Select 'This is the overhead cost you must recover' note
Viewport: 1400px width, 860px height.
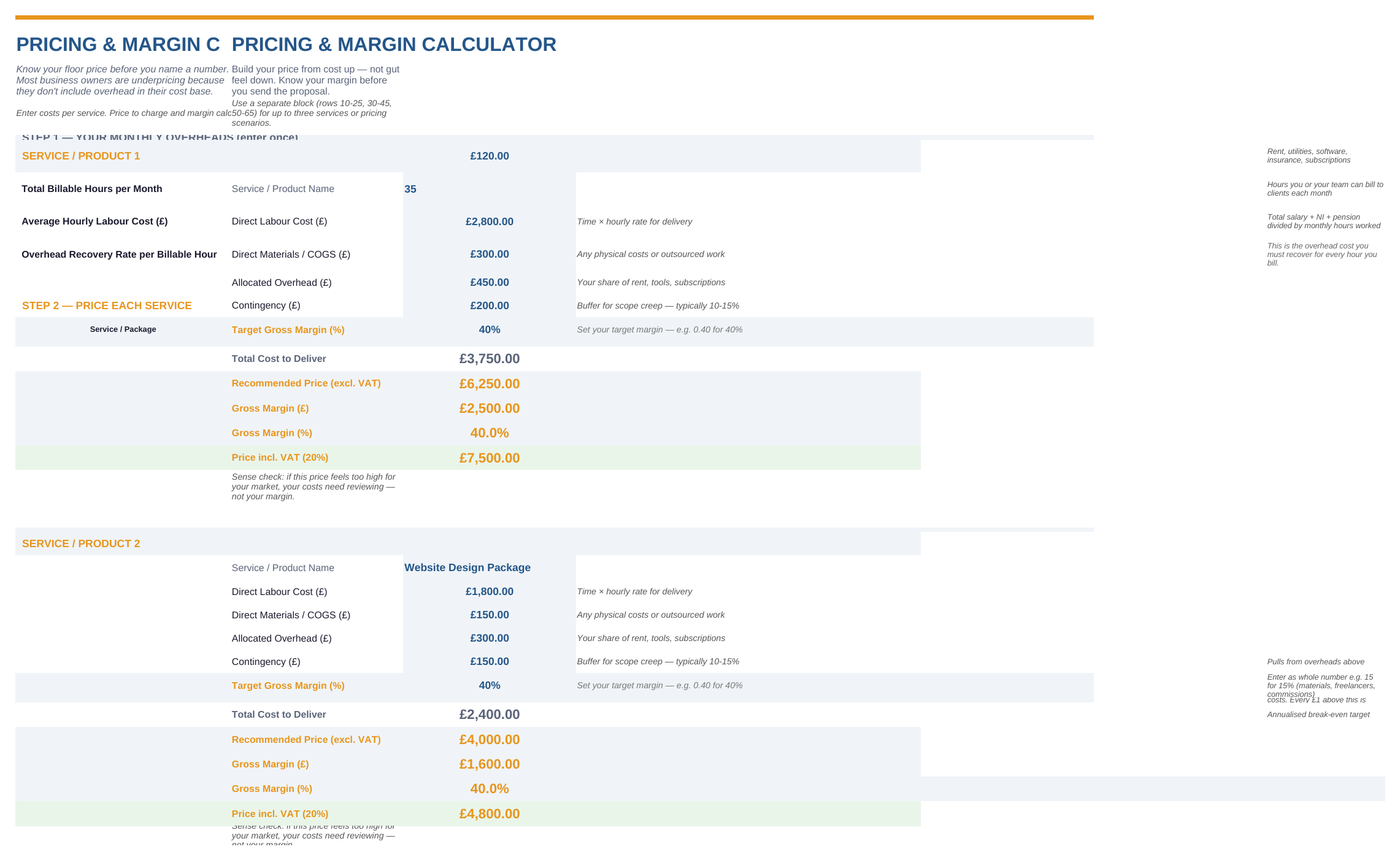[1322, 255]
